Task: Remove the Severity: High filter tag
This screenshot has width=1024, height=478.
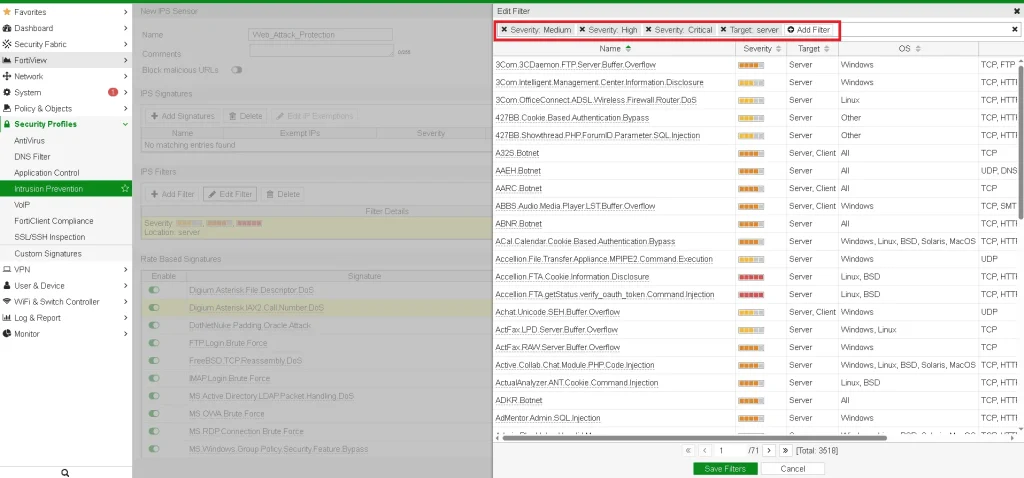Action: [x=582, y=30]
